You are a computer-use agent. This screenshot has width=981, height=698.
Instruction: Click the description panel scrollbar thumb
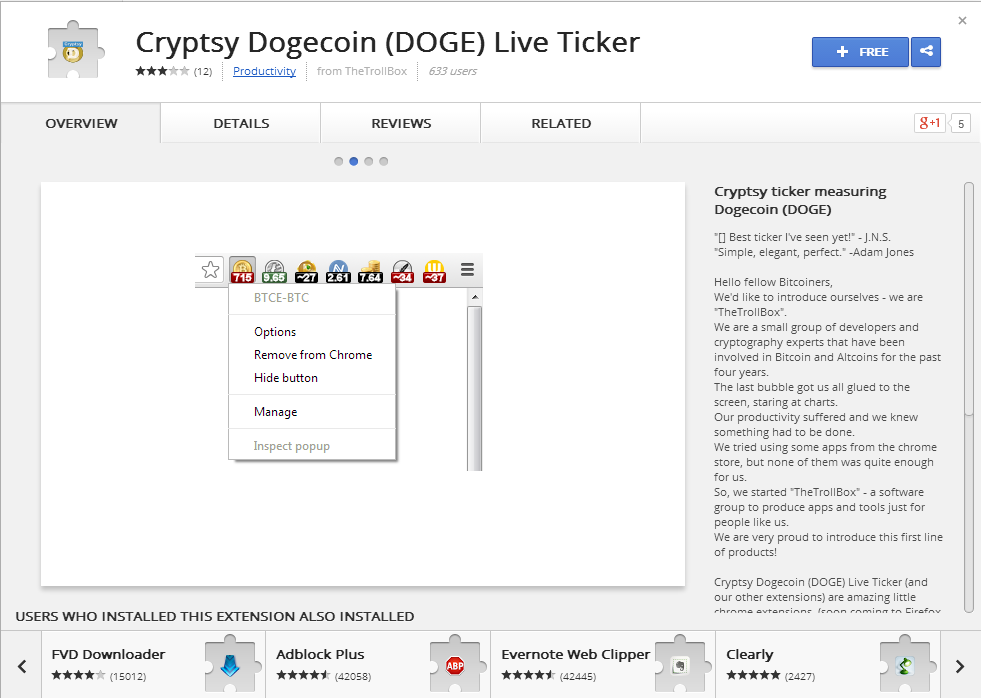[x=968, y=298]
